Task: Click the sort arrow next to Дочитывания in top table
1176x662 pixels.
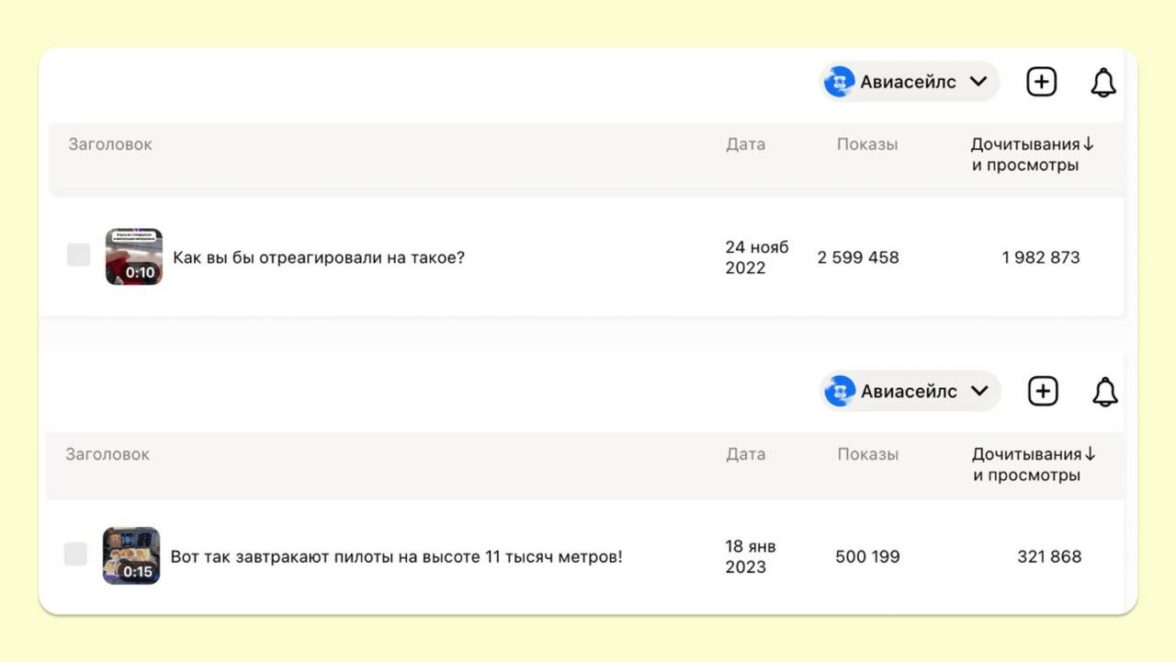Action: pos(1089,144)
